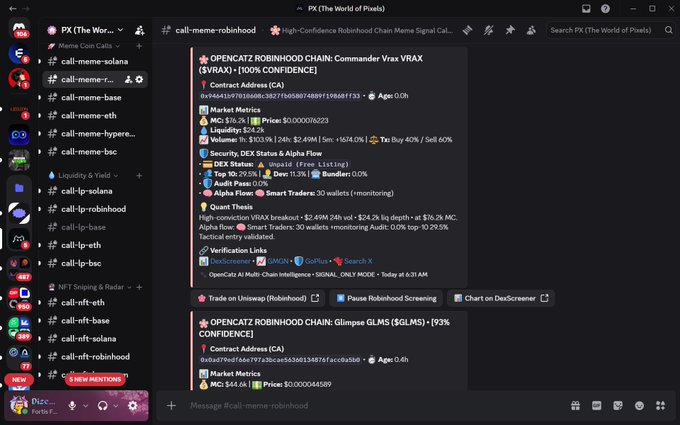Screen dimensions: 680x425
Task: Click GLMS contract address code text
Action: coord(280,360)
